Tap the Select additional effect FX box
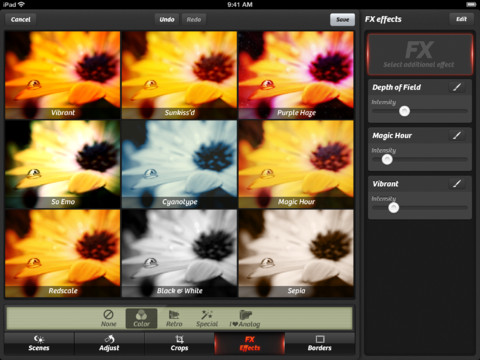 pyautogui.click(x=420, y=54)
